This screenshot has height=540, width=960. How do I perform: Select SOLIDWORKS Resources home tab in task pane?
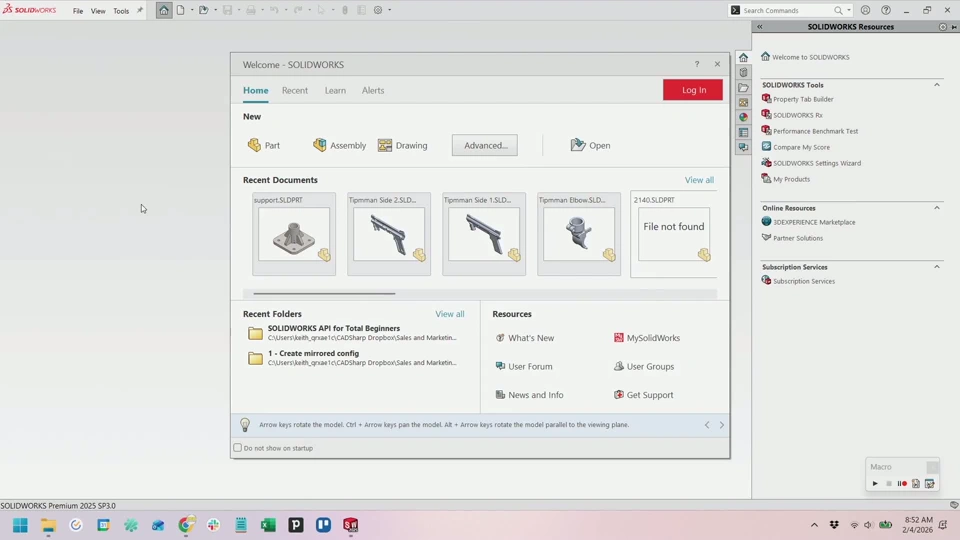pyautogui.click(x=743, y=58)
